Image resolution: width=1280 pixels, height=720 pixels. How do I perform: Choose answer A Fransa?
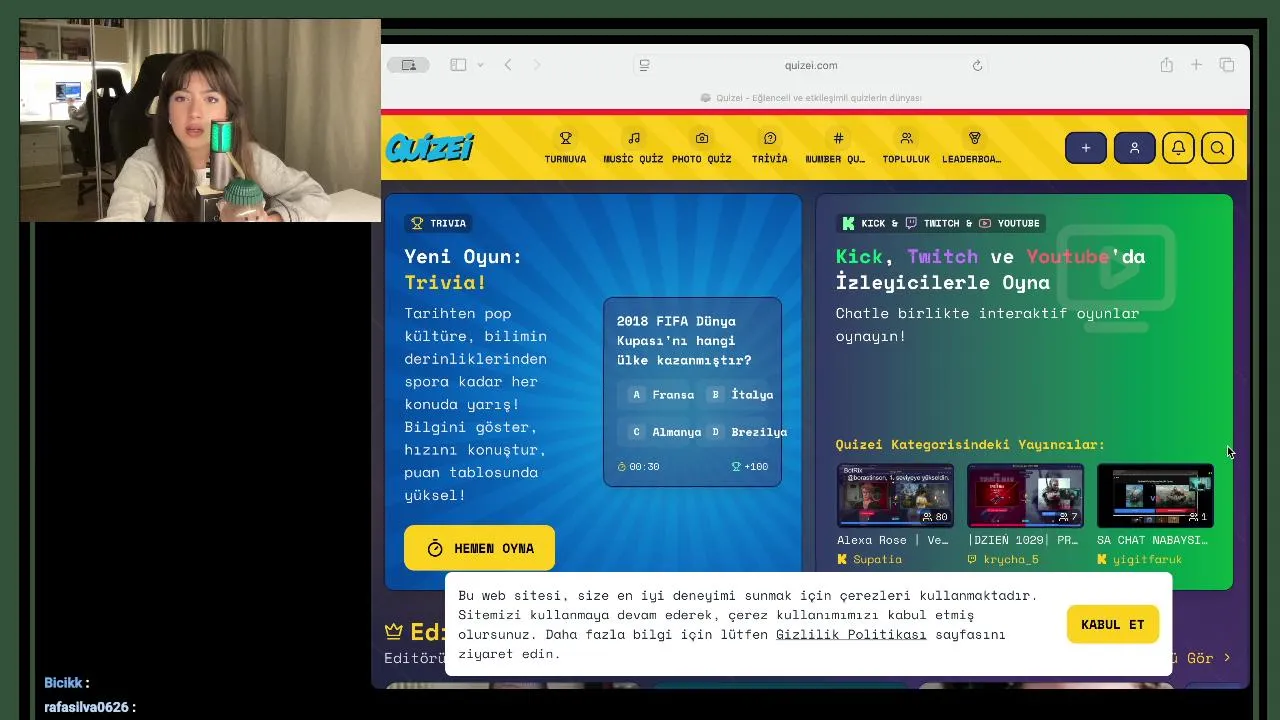click(x=661, y=394)
